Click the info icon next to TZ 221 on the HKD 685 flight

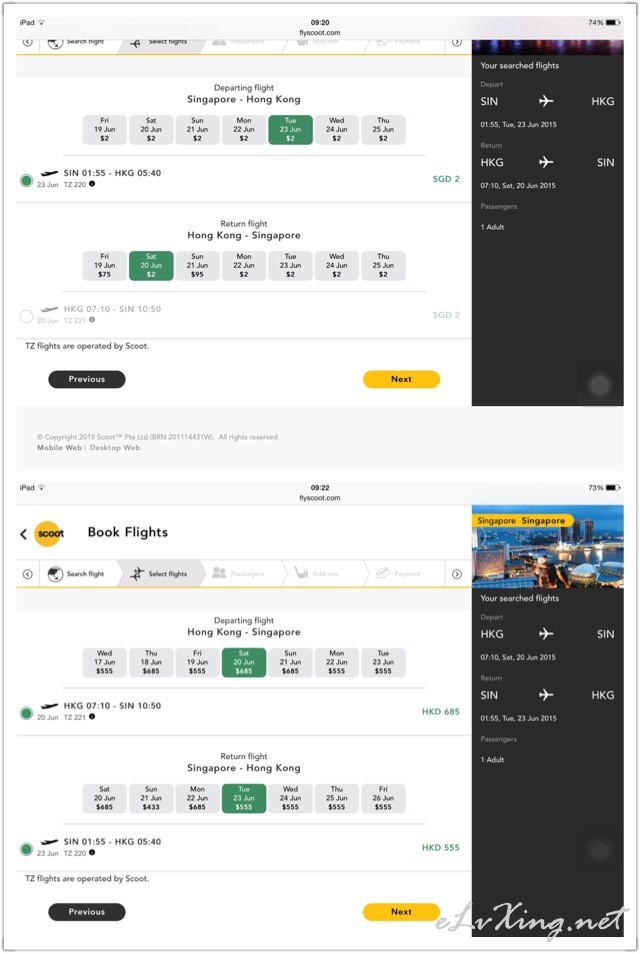click(x=92, y=717)
